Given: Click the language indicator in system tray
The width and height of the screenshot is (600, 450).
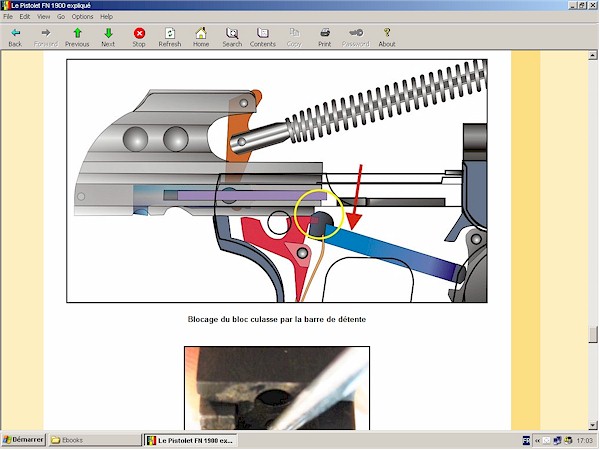Looking at the screenshot, I should (526, 440).
